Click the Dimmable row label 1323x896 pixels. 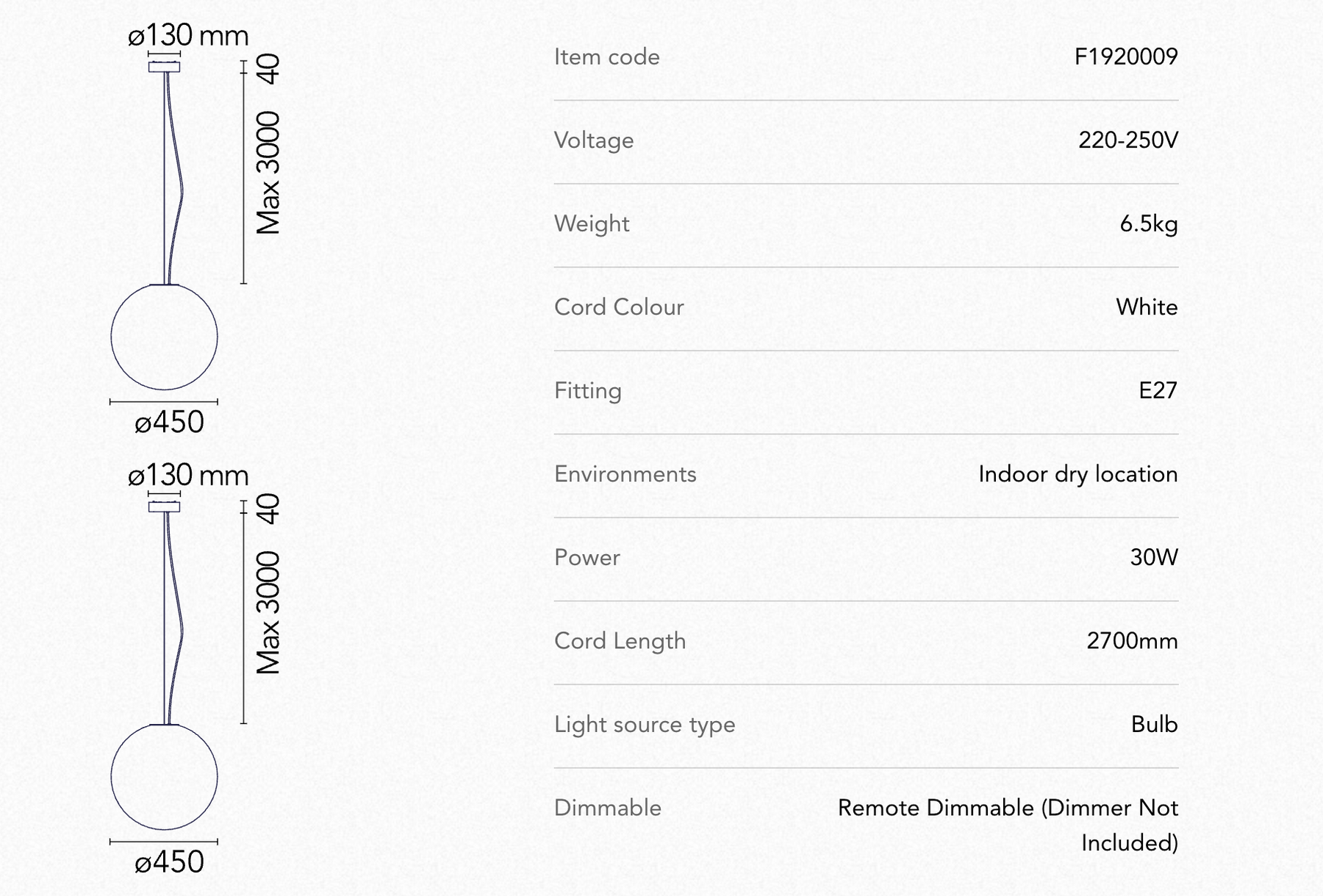pos(608,808)
